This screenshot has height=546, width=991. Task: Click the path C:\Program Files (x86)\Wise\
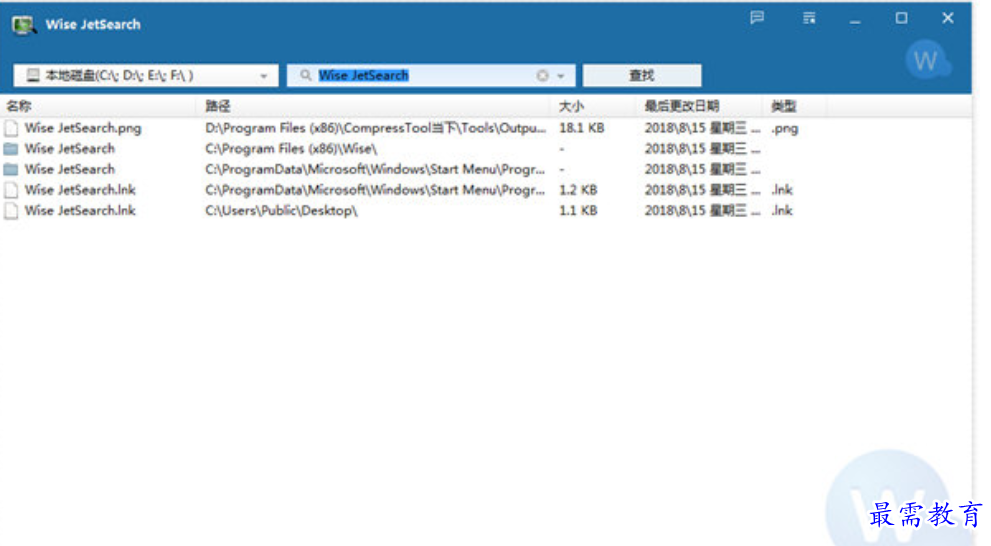click(x=291, y=149)
